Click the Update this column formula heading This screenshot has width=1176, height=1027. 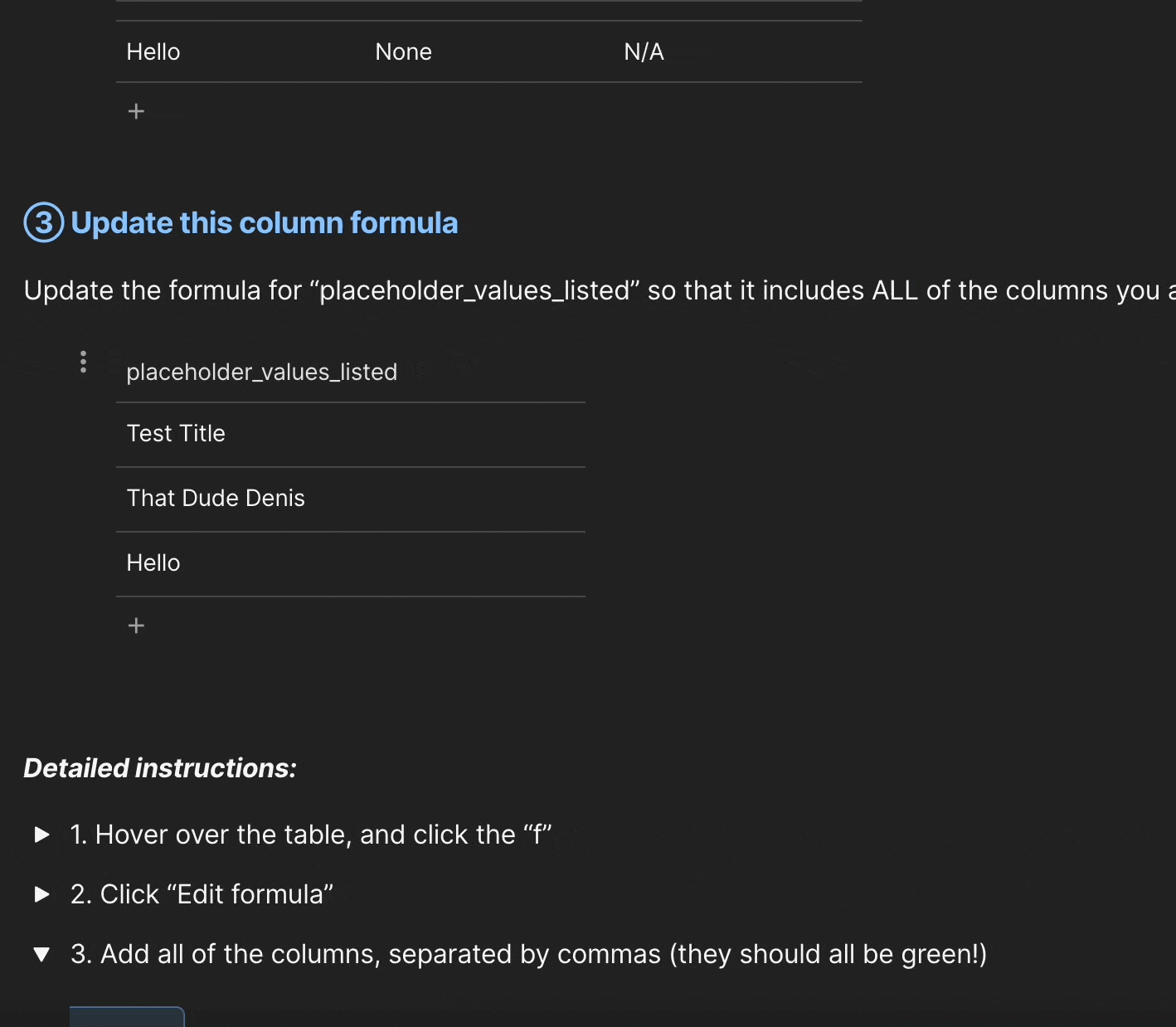[264, 223]
